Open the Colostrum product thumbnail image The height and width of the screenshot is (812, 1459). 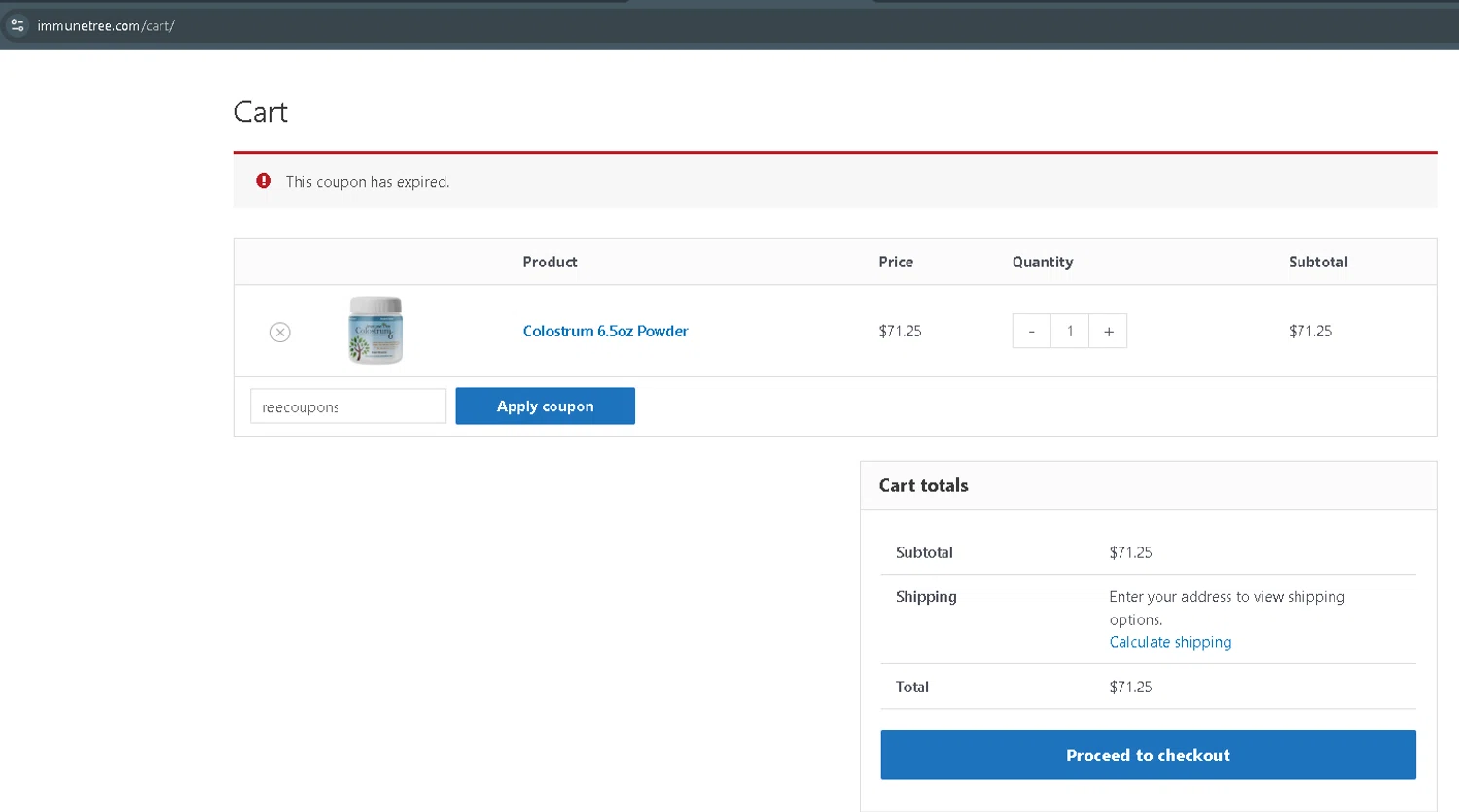coord(375,331)
